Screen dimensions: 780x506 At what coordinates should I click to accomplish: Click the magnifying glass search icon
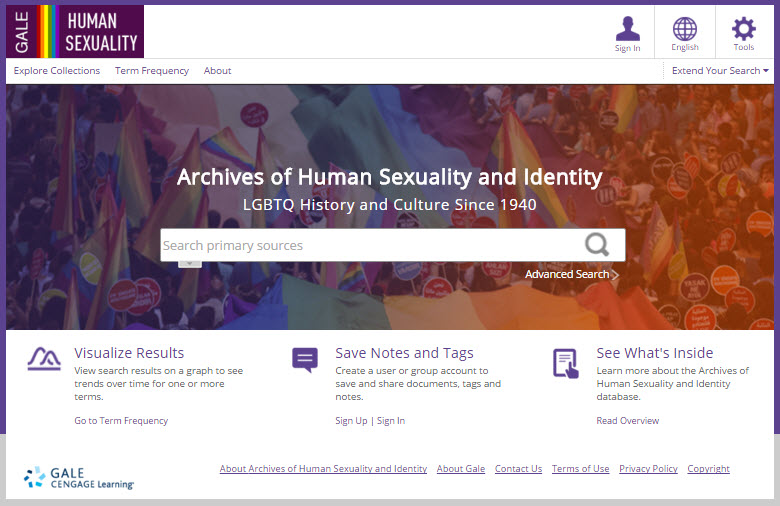pos(597,244)
